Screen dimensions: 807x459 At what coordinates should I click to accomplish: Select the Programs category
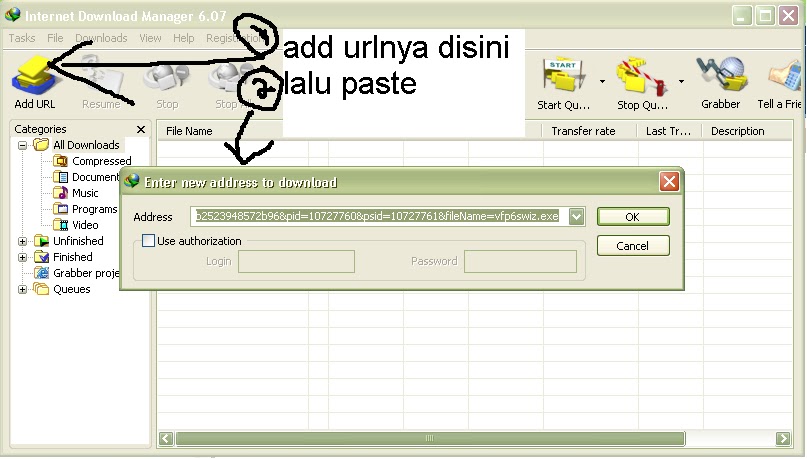click(x=85, y=209)
